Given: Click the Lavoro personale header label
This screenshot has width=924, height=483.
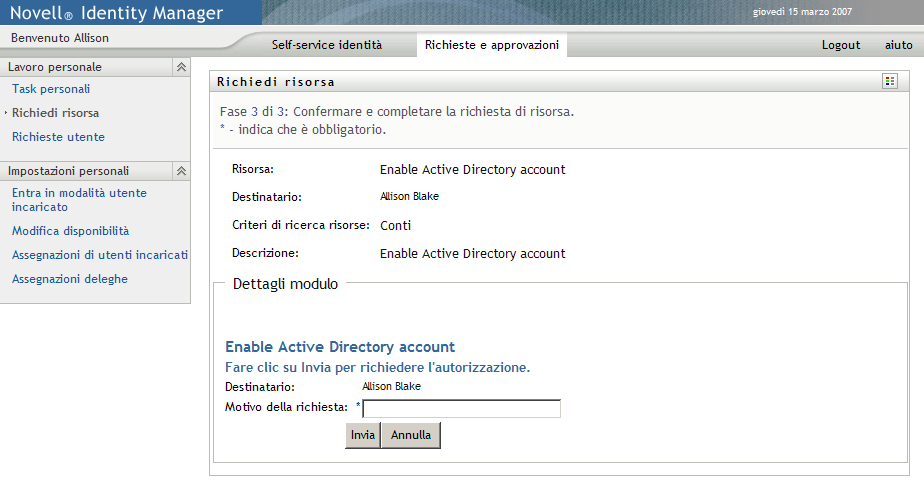Looking at the screenshot, I should (55, 67).
